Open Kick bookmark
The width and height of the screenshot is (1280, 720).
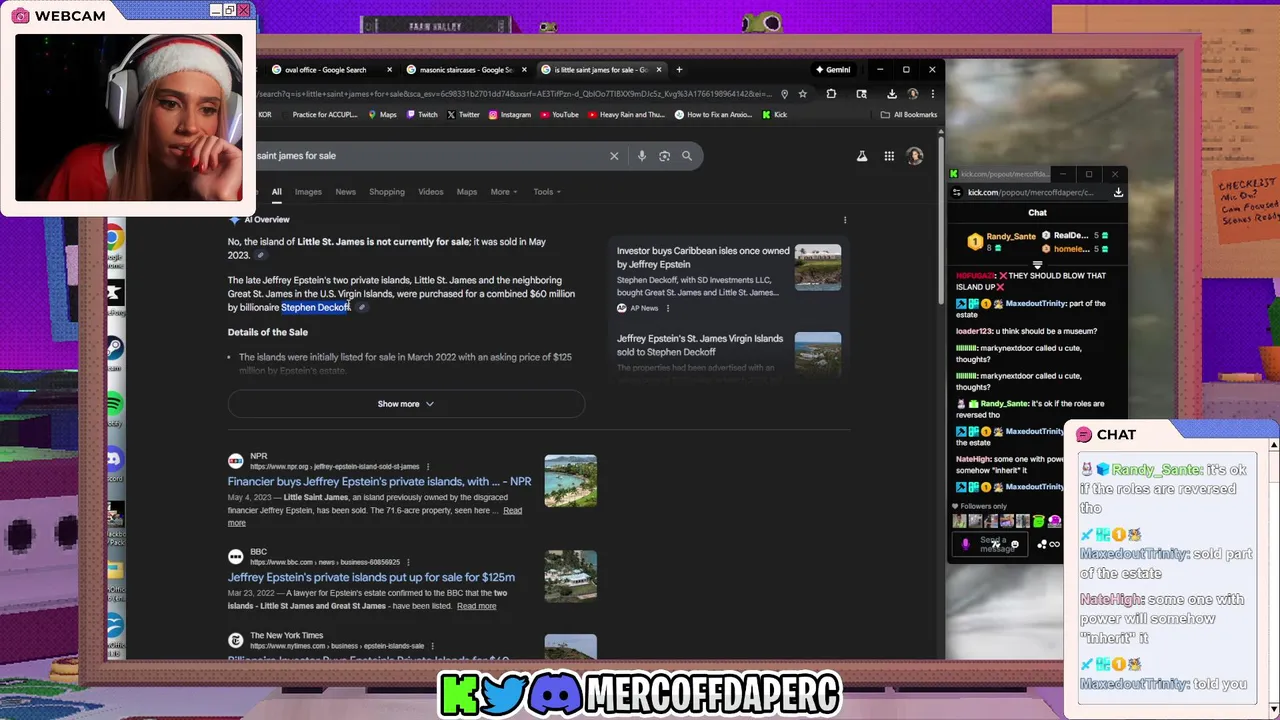pyautogui.click(x=775, y=115)
